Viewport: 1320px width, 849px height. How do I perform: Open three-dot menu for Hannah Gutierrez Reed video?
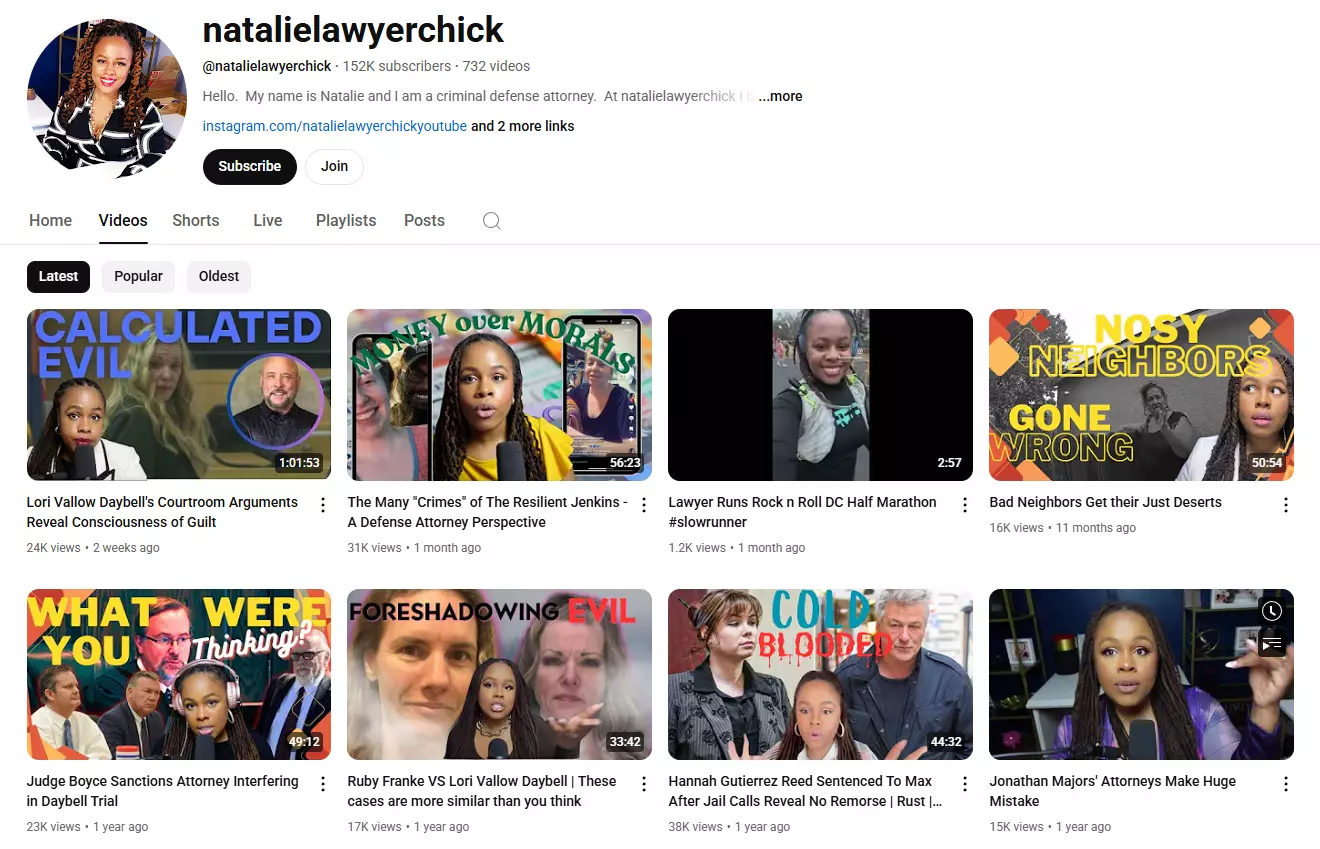[x=965, y=784]
